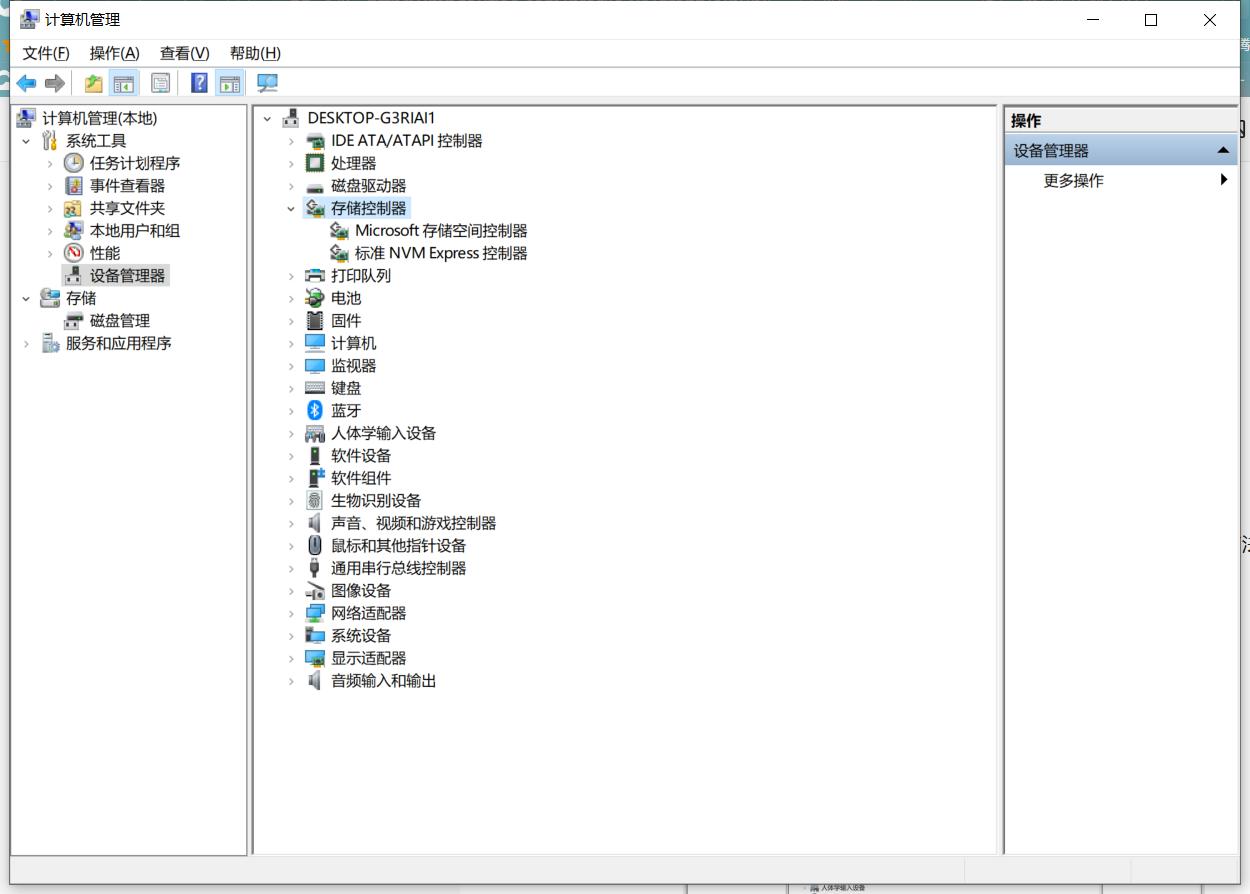Image resolution: width=1250 pixels, height=894 pixels.
Task: Select 标准 NVM Express 控制器 device
Action: point(441,253)
